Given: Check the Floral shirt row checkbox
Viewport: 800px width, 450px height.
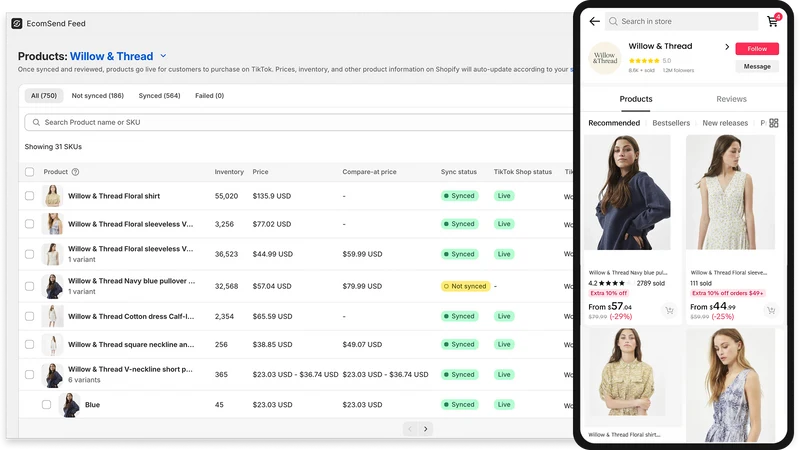Looking at the screenshot, I should (x=30, y=196).
